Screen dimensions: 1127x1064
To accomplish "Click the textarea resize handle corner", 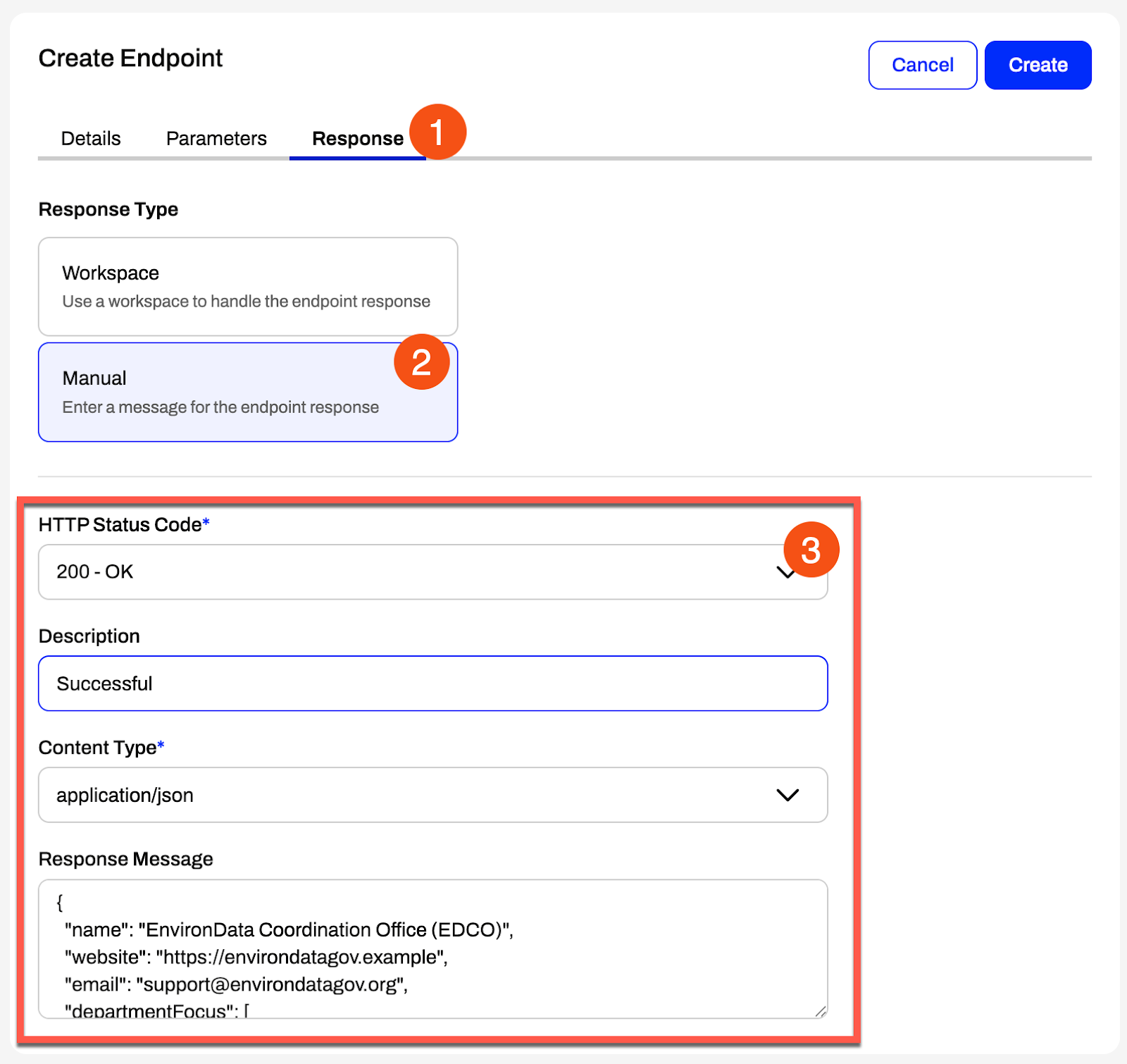I will pos(820,1011).
